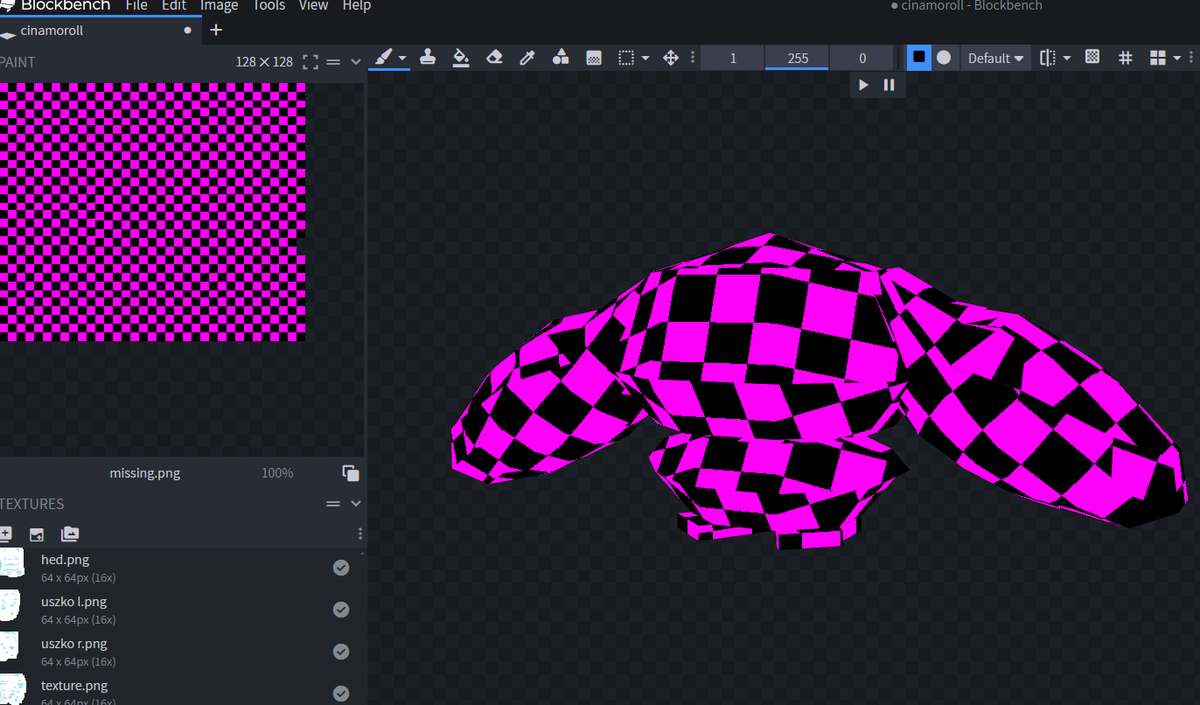Click the 128 × 128 texture size label

[264, 62]
